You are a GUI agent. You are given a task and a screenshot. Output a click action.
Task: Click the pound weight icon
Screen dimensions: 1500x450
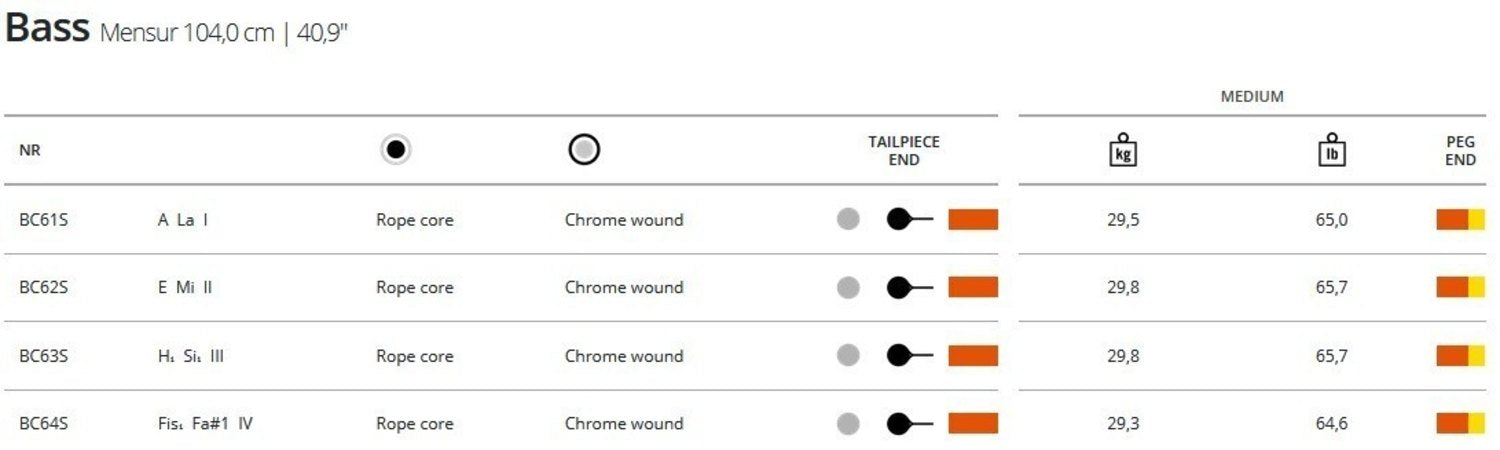pyautogui.click(x=1331, y=151)
